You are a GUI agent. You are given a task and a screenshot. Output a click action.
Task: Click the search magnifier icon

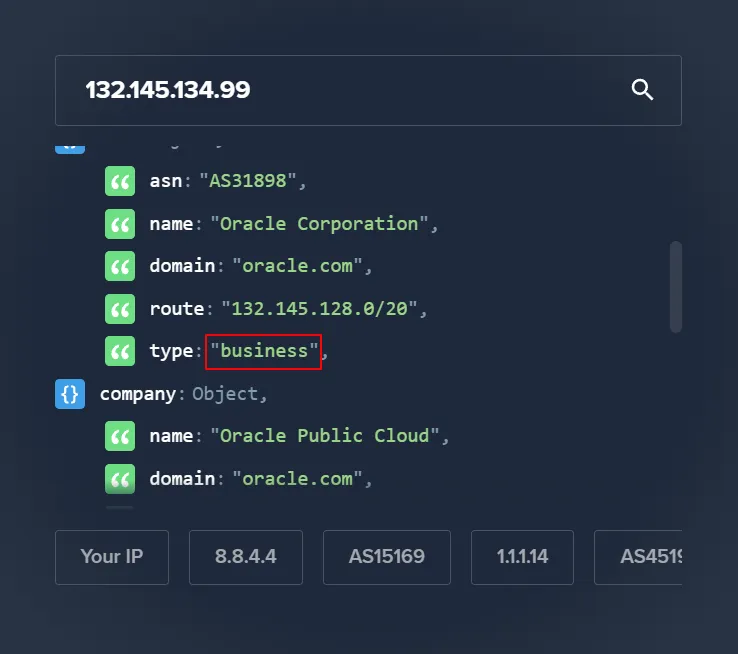pos(642,89)
